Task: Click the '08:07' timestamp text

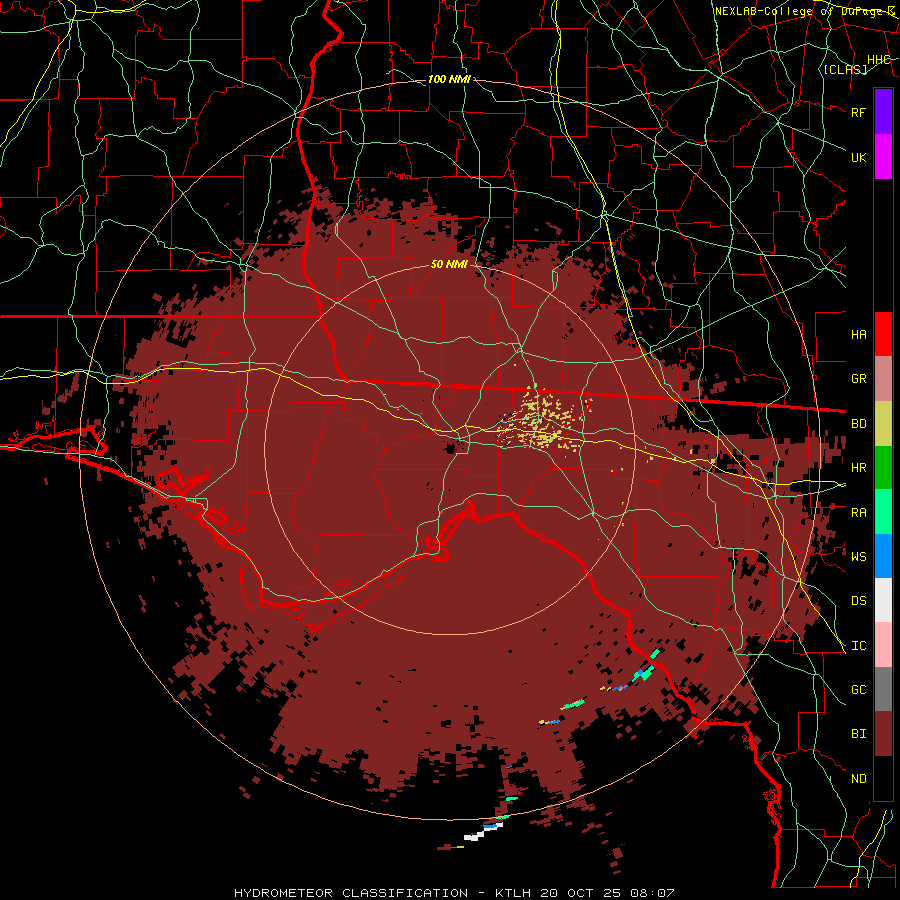Action: tap(652, 893)
